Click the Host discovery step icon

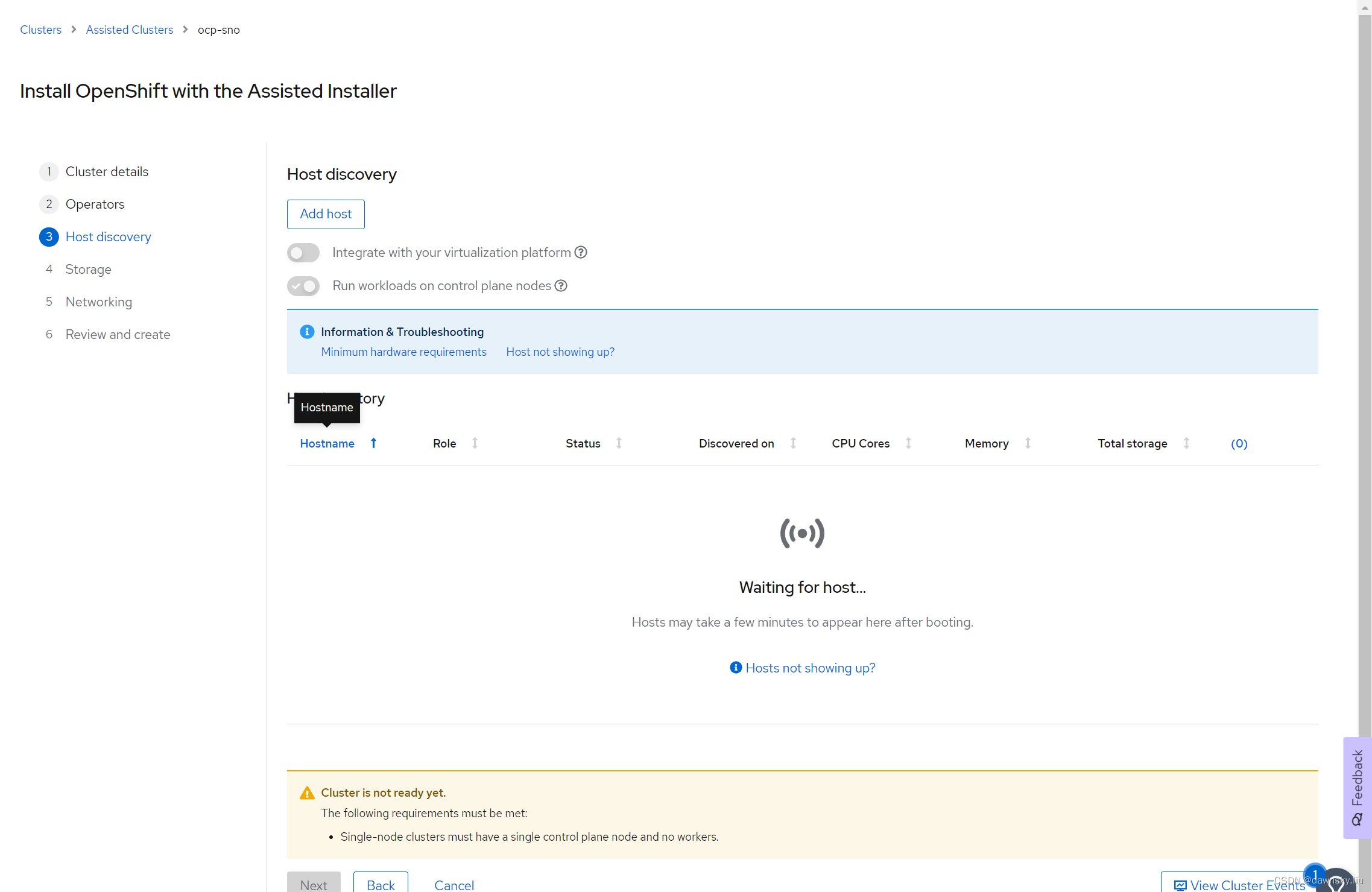(48, 237)
